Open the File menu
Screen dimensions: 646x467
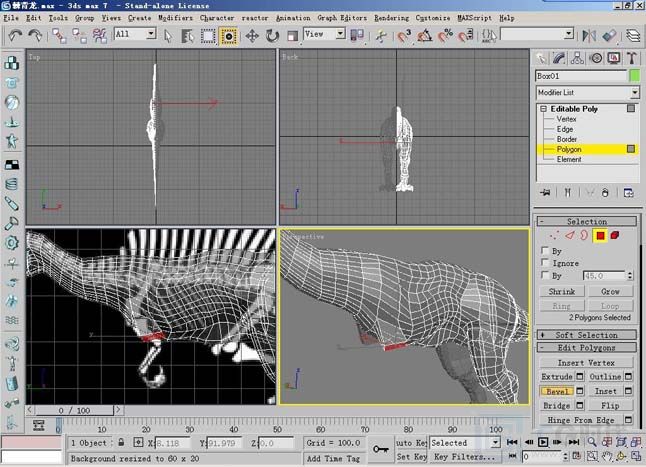click(x=11, y=18)
